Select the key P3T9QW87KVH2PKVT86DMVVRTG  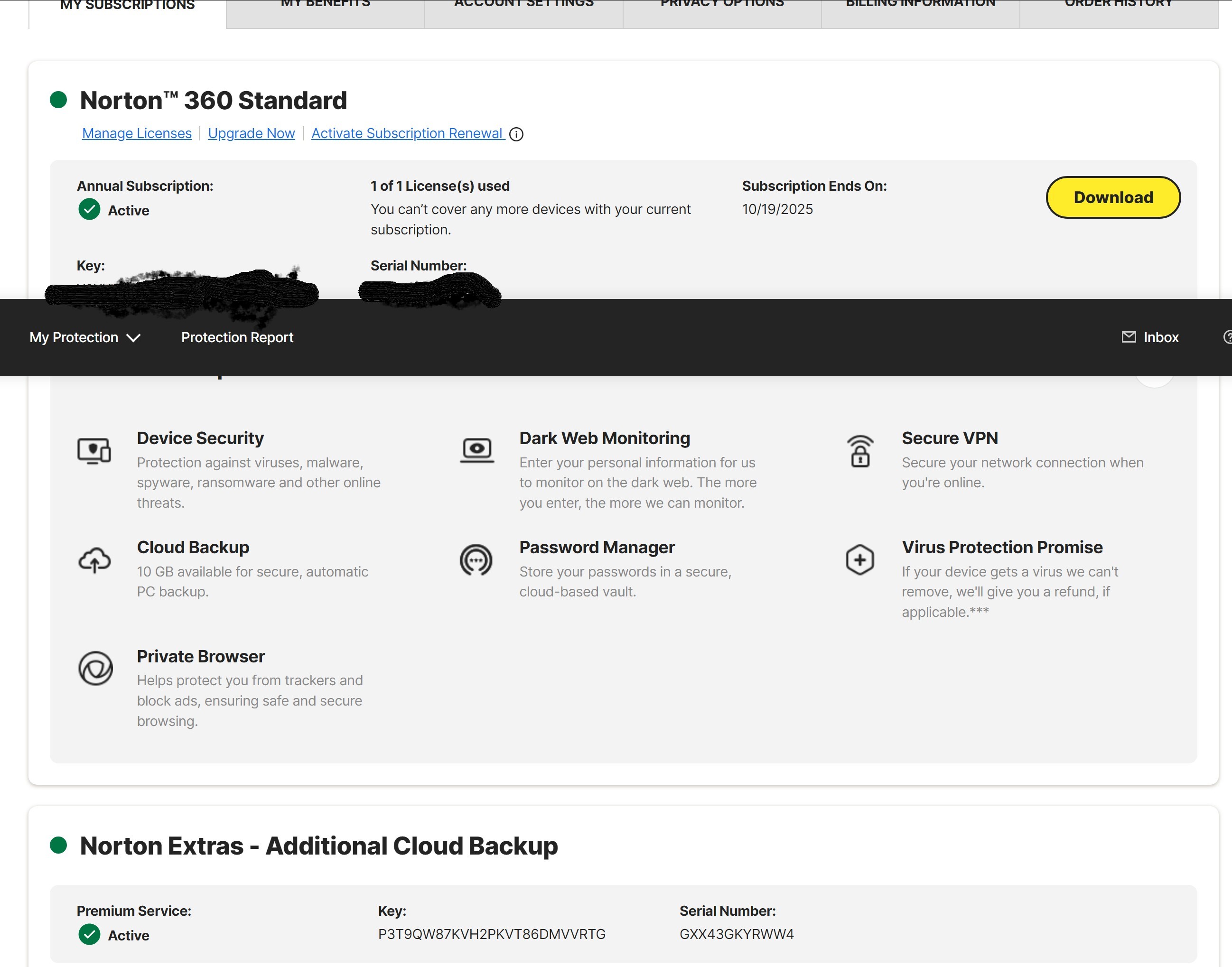coord(492,934)
